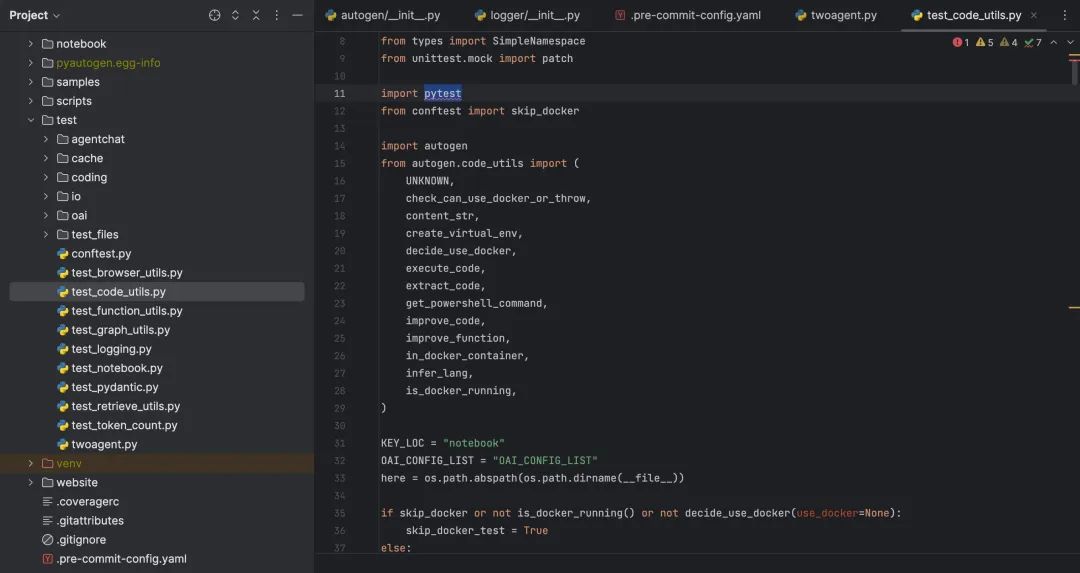Expand the agentchat folder
The height and width of the screenshot is (573, 1080).
[46, 139]
